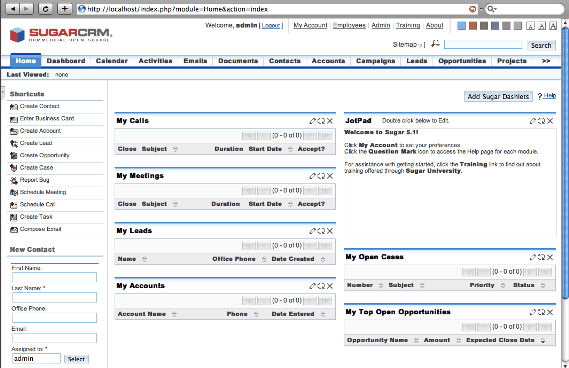Open the Opportunities tab
Viewport: 569px width, 368px height.
pyautogui.click(x=462, y=61)
